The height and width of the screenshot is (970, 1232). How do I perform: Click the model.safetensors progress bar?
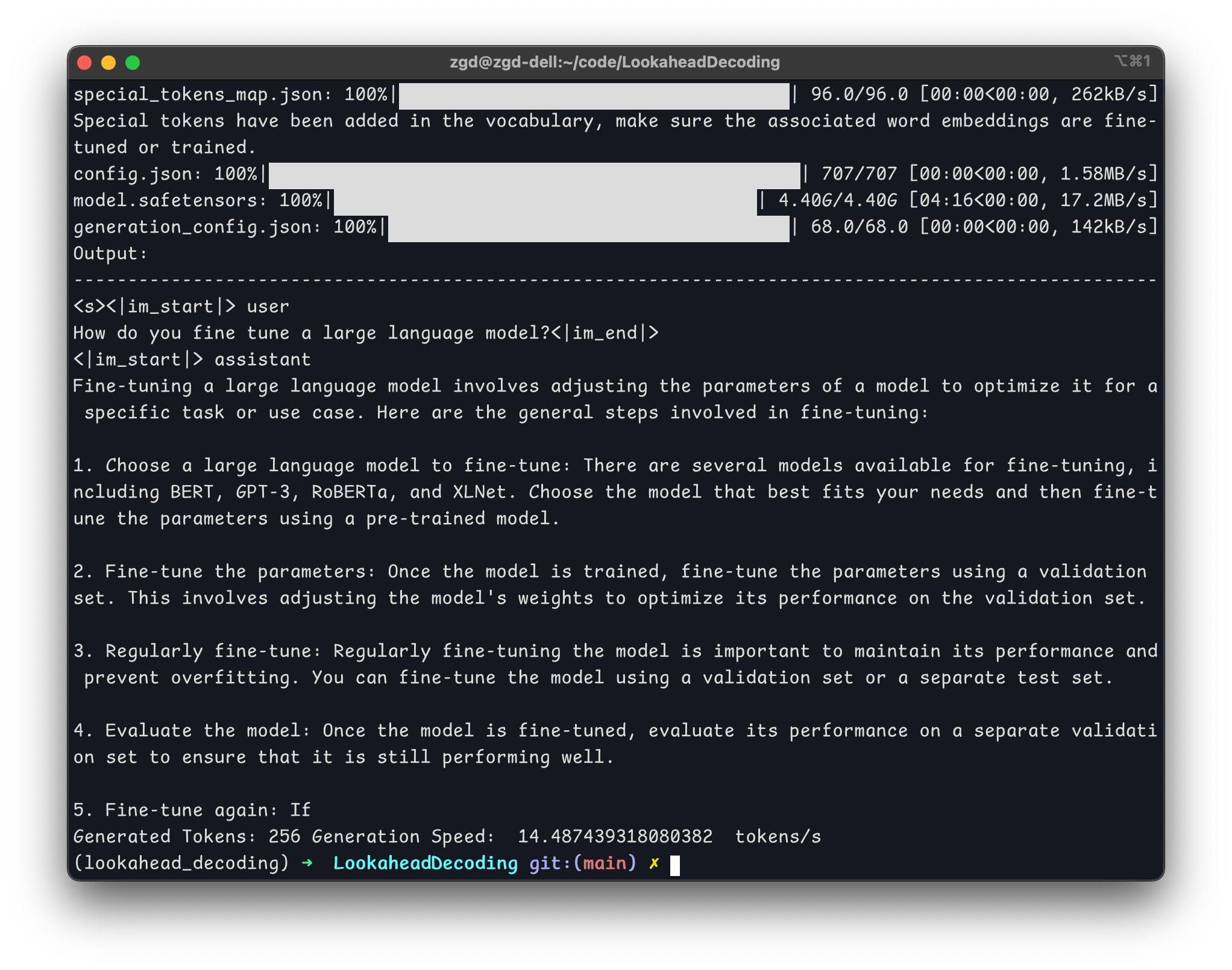(545, 201)
